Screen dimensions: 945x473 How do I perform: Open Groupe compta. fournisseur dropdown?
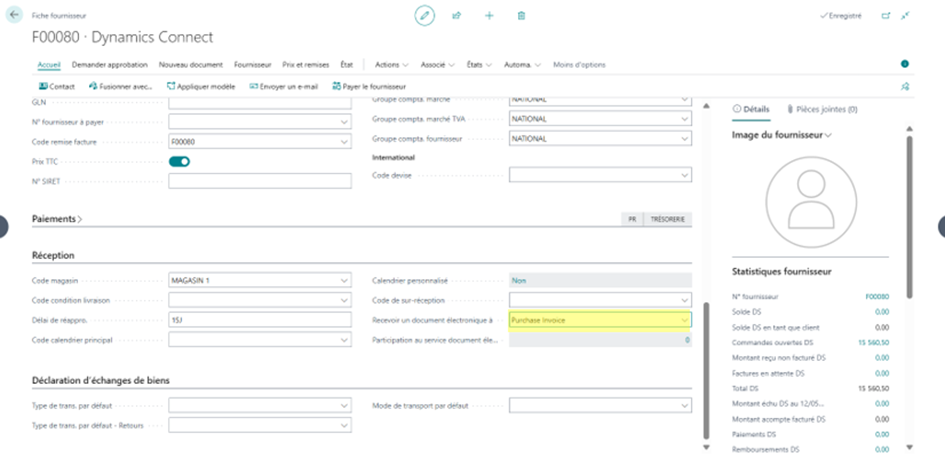(684, 139)
